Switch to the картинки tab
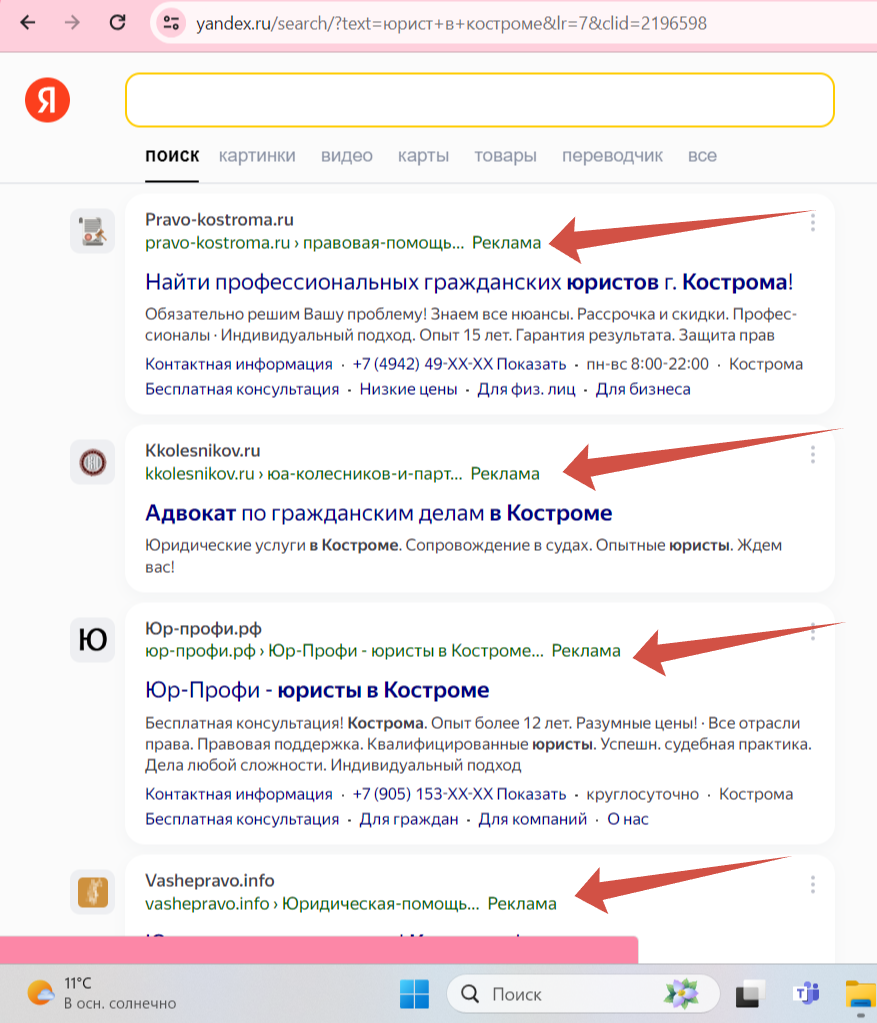The image size is (877, 1023). coord(257,156)
